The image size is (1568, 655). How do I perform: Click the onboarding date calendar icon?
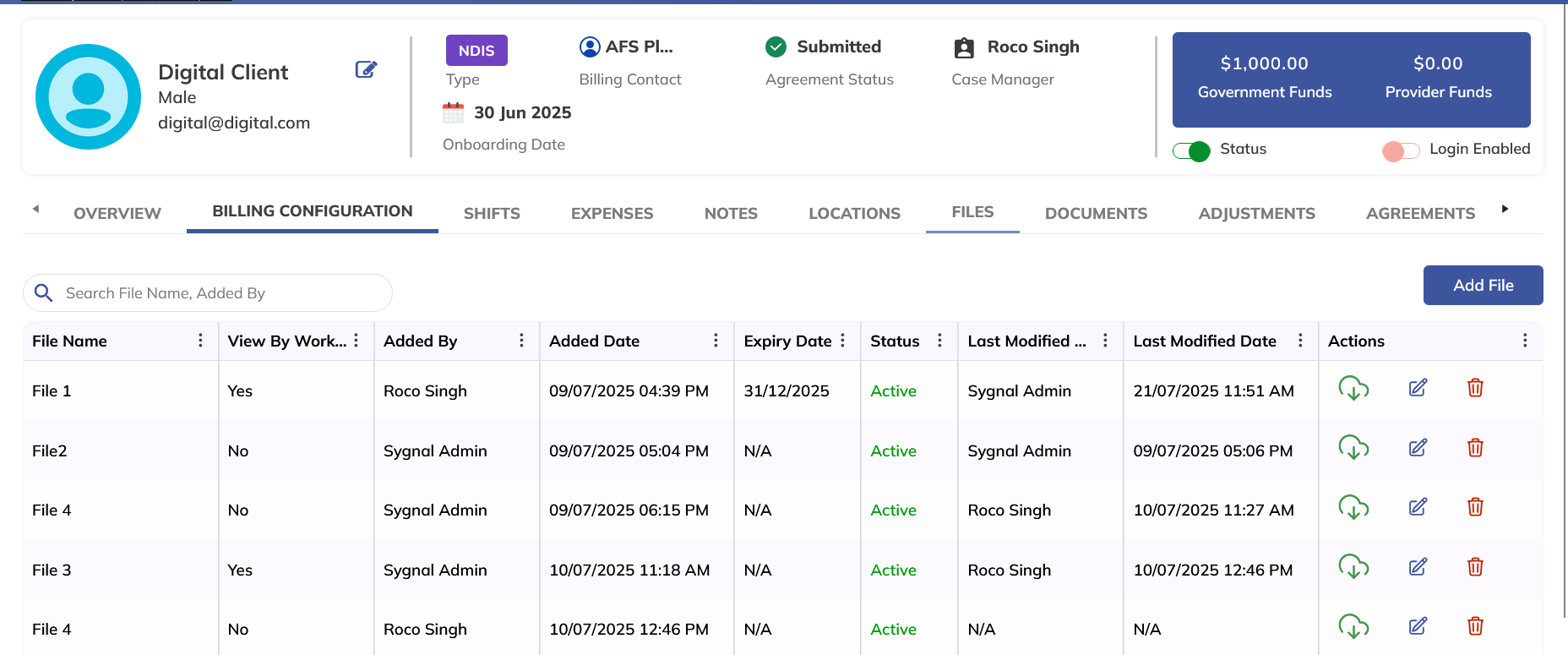click(x=454, y=112)
